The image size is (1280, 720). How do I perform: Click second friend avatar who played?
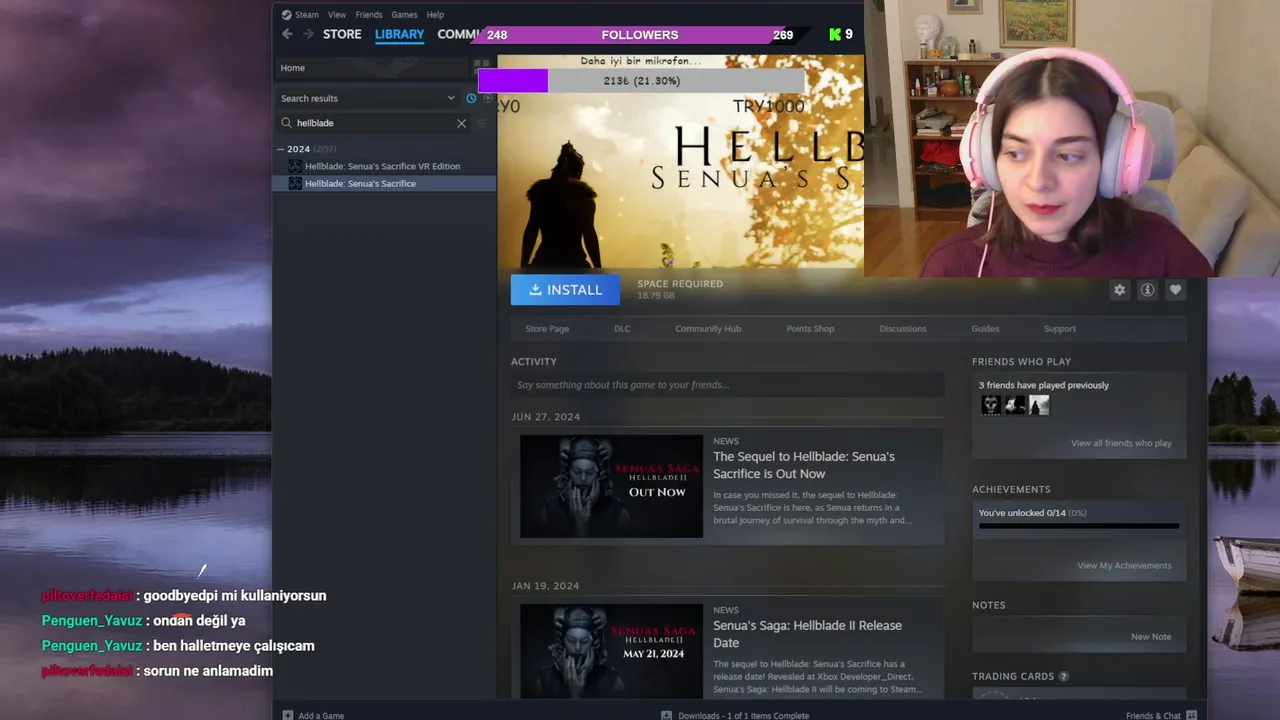coord(1015,405)
